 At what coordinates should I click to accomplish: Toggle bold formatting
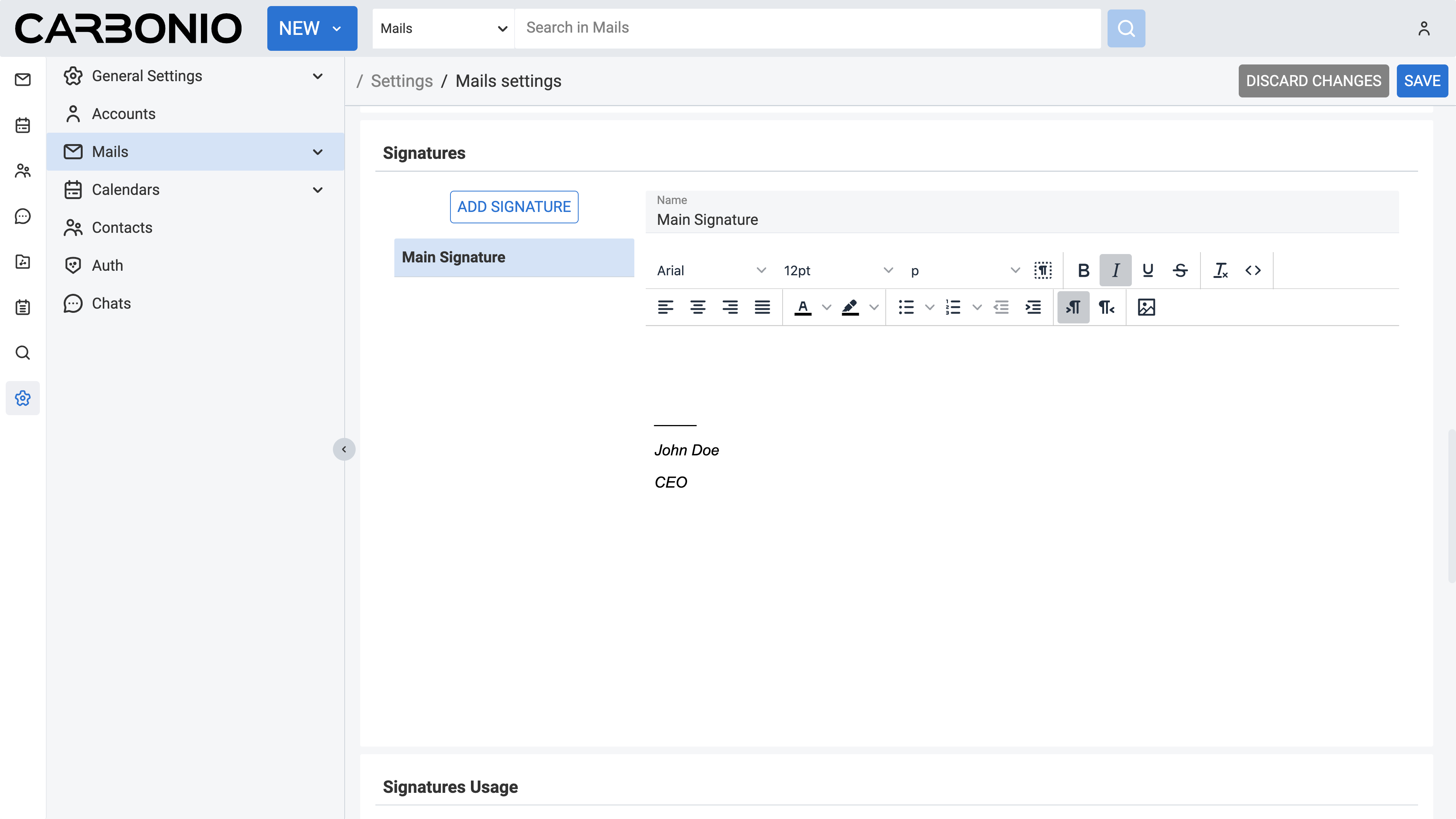[x=1083, y=270]
